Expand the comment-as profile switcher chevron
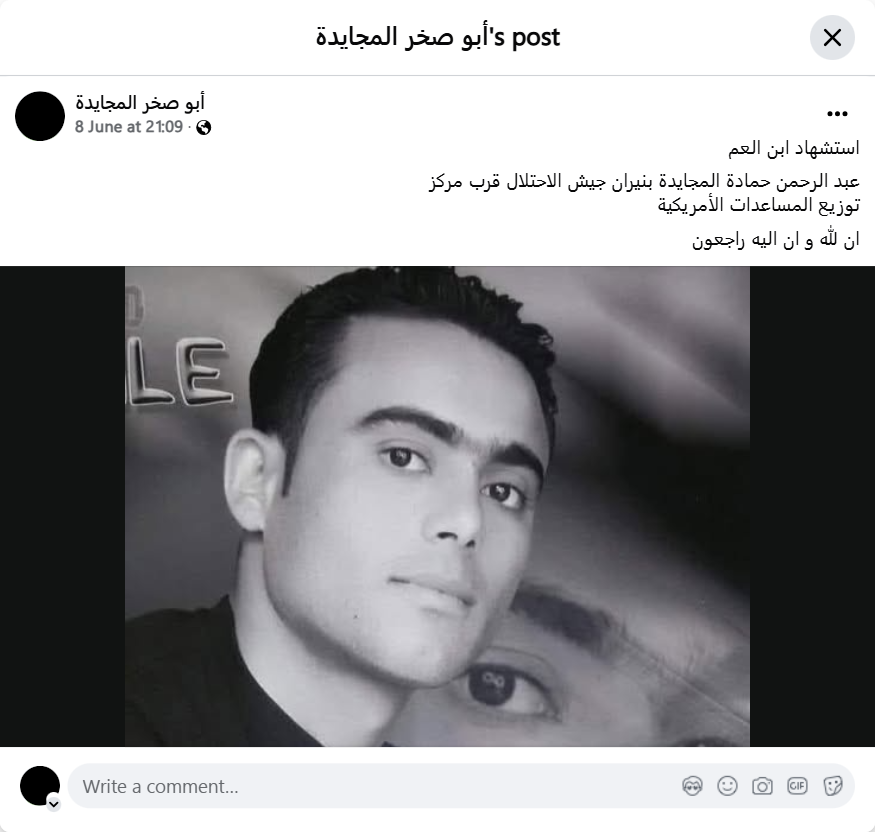This screenshot has width=875, height=832. [x=54, y=804]
